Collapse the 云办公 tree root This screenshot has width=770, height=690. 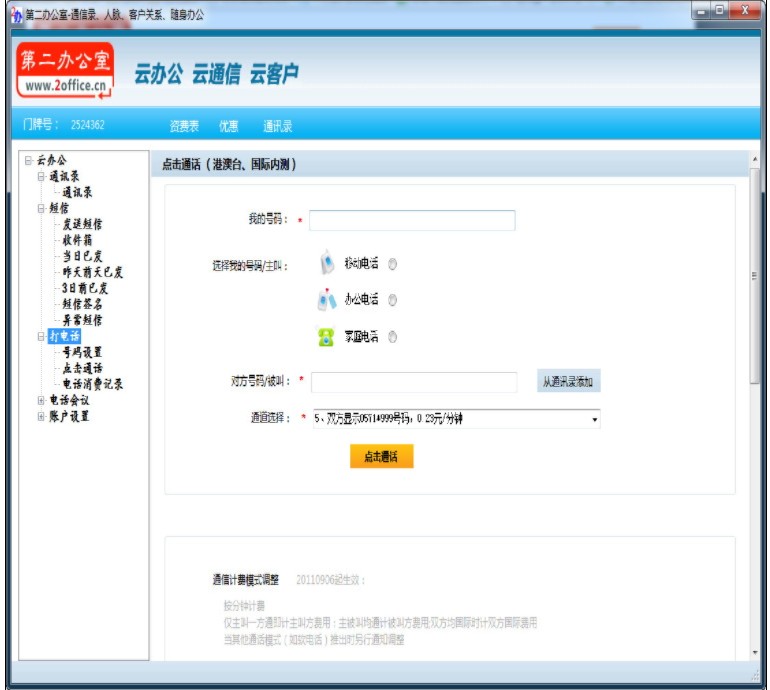tap(28, 160)
